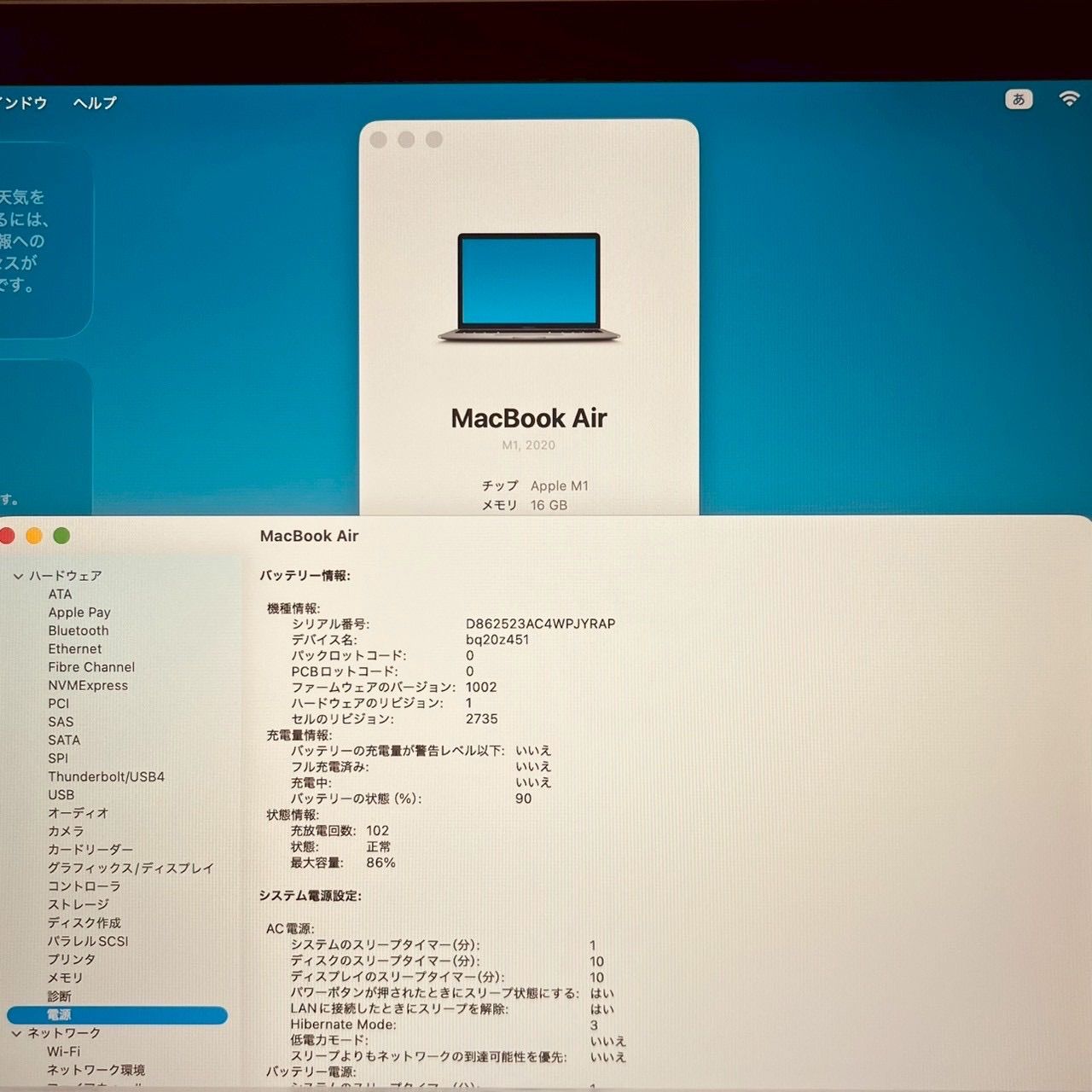
Task: Click the 低電力モード label
Action: 329,1040
